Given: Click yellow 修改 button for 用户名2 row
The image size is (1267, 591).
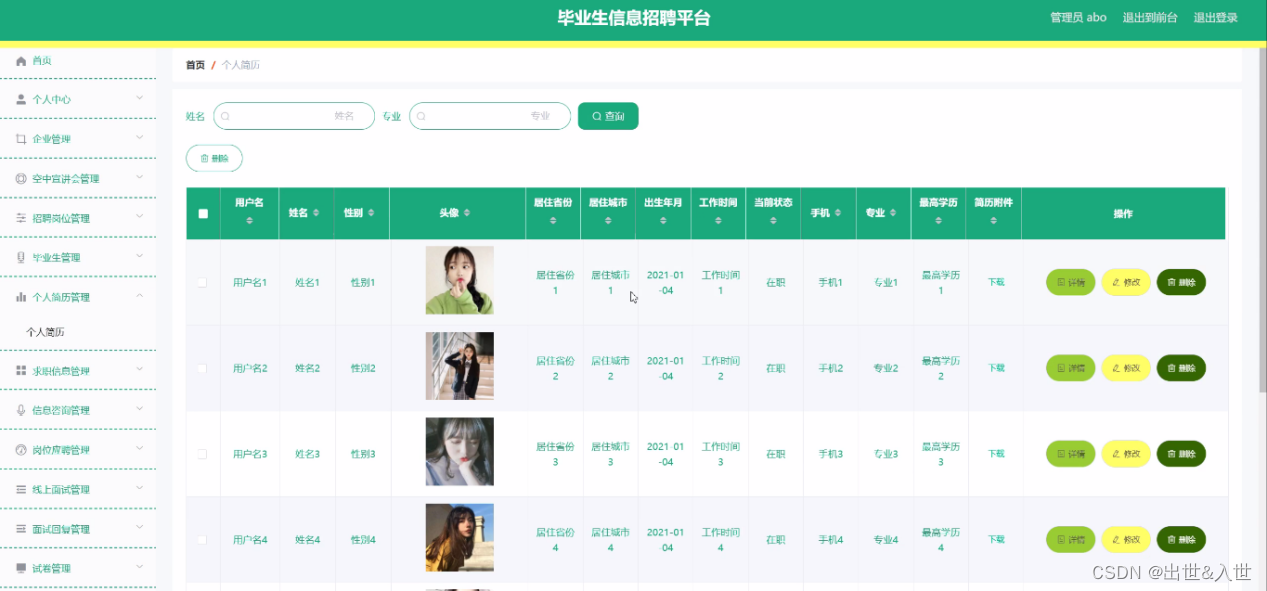Looking at the screenshot, I should 1126,368.
